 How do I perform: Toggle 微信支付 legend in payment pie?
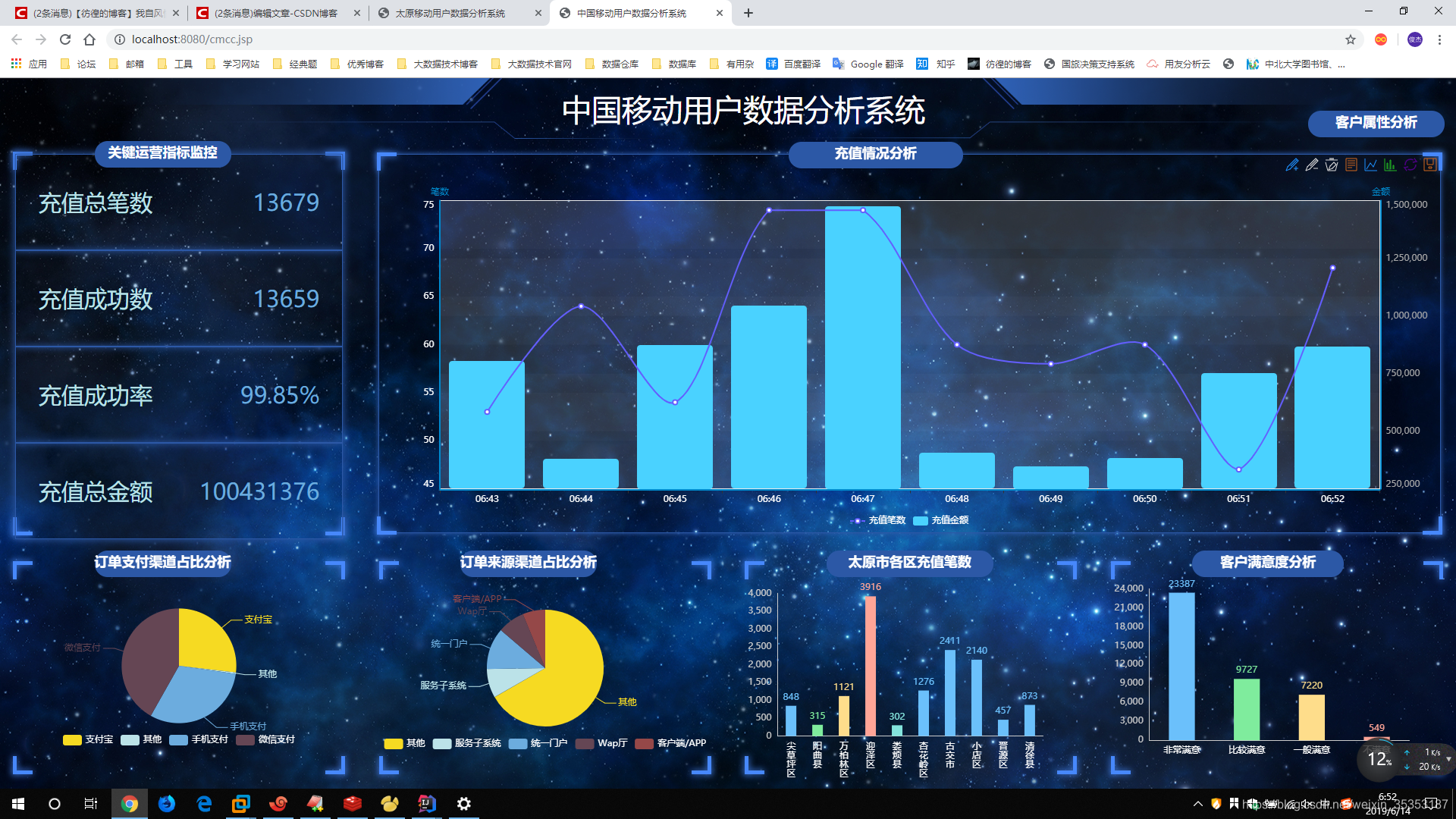pos(265,739)
